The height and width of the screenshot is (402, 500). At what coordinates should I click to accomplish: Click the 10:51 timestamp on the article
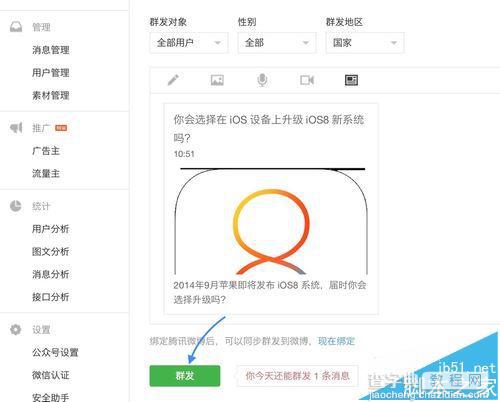tap(184, 154)
